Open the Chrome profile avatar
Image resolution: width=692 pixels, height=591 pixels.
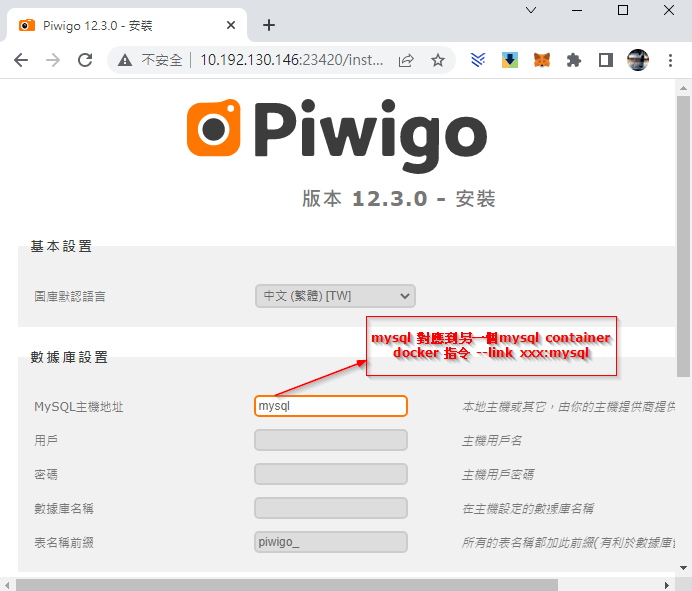point(638,60)
